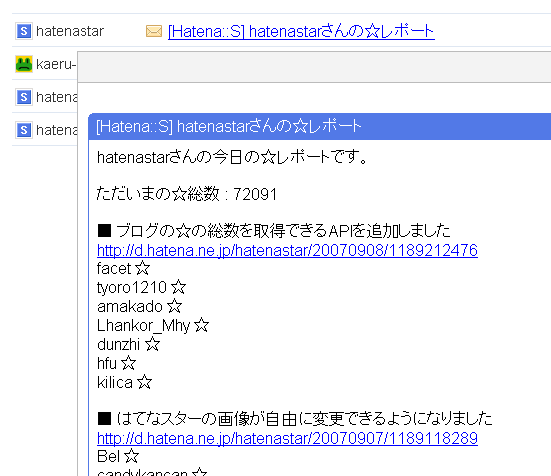Click the amakado ☆ entry
551x476 pixels.
(140, 306)
